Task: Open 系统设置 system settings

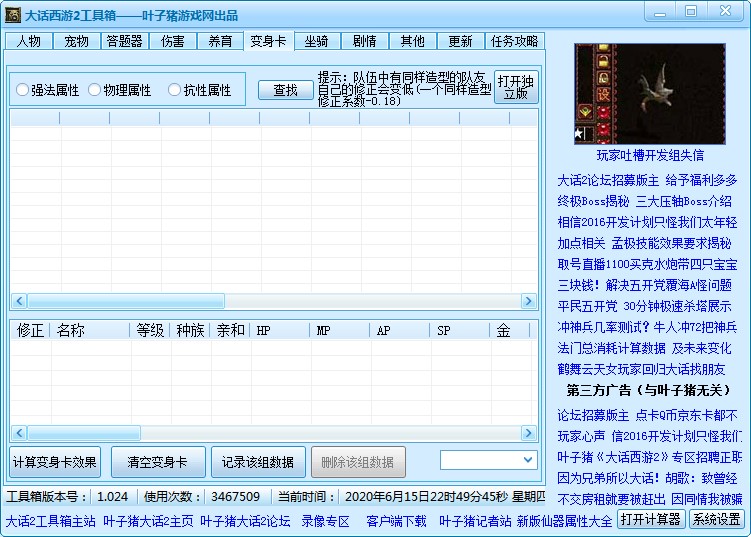Action: click(x=717, y=519)
